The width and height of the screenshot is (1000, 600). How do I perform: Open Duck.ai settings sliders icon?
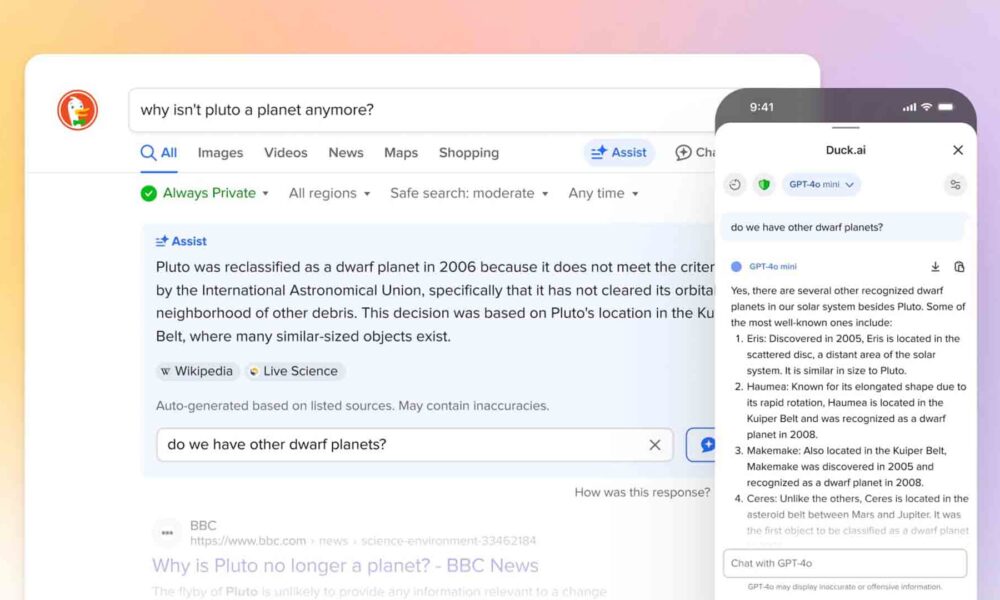(955, 185)
